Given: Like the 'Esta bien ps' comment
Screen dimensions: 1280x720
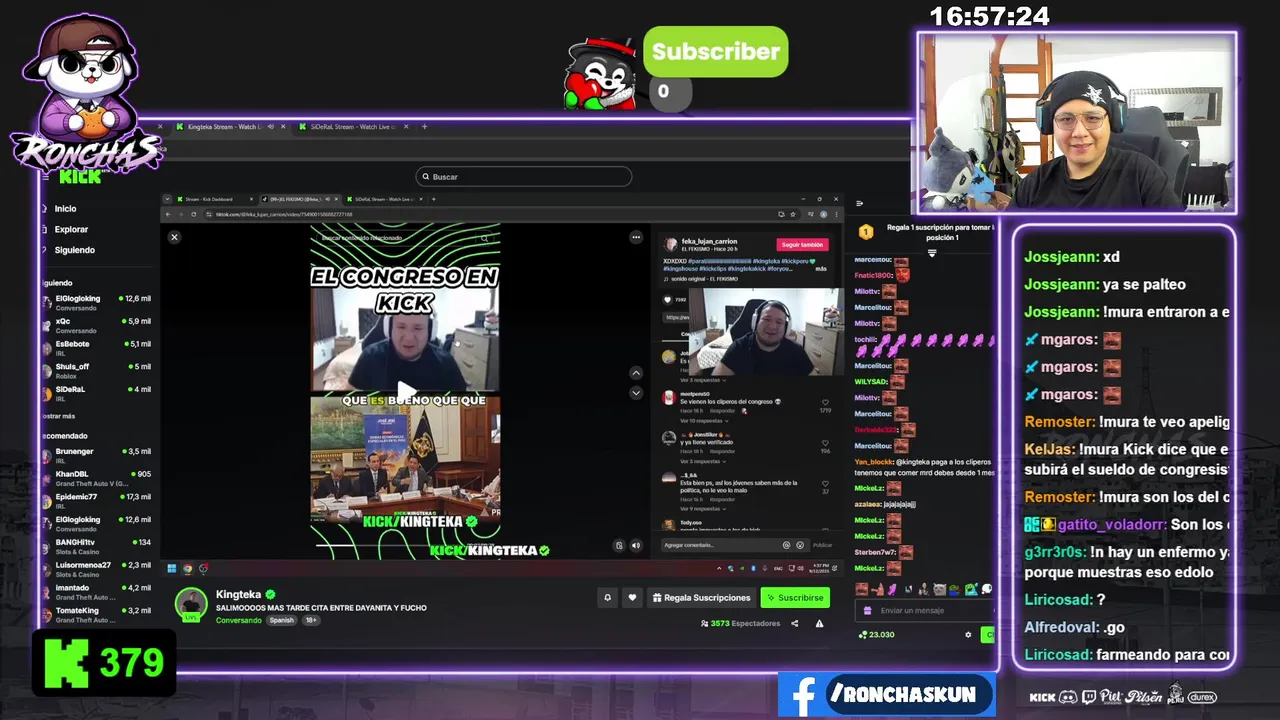Looking at the screenshot, I should click(x=825, y=483).
